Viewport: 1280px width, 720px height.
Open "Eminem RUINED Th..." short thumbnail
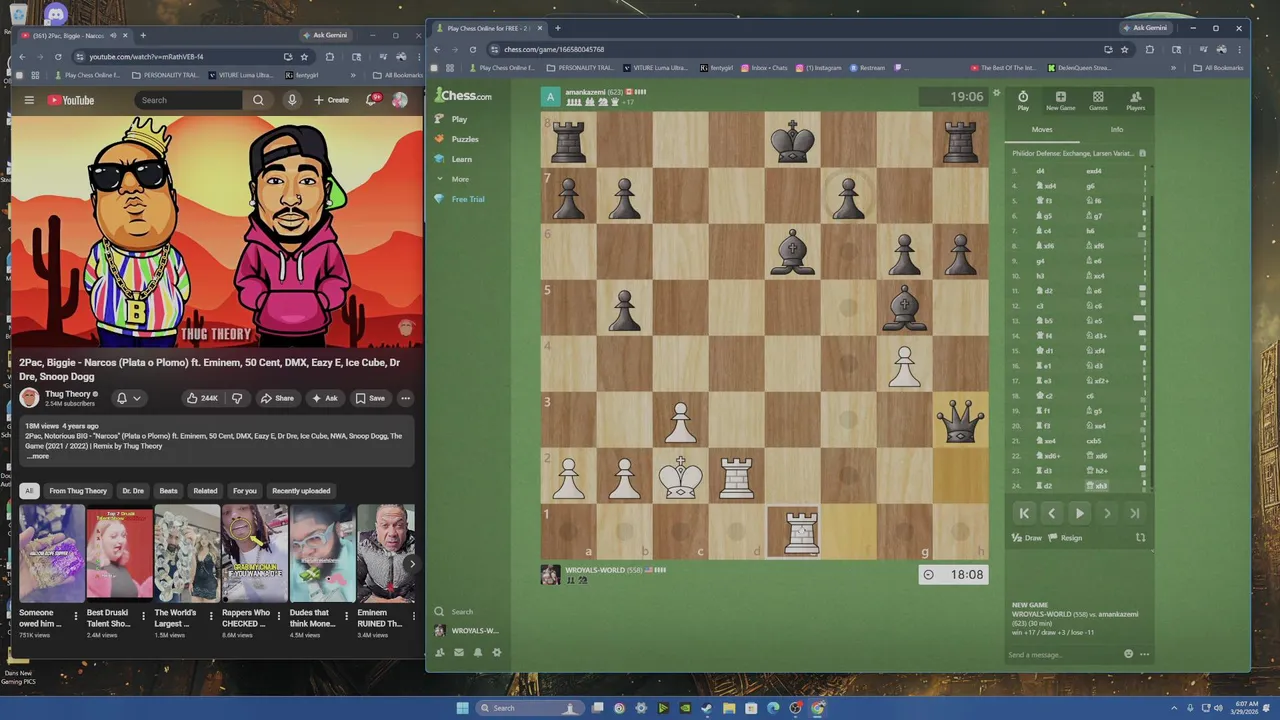pos(386,553)
